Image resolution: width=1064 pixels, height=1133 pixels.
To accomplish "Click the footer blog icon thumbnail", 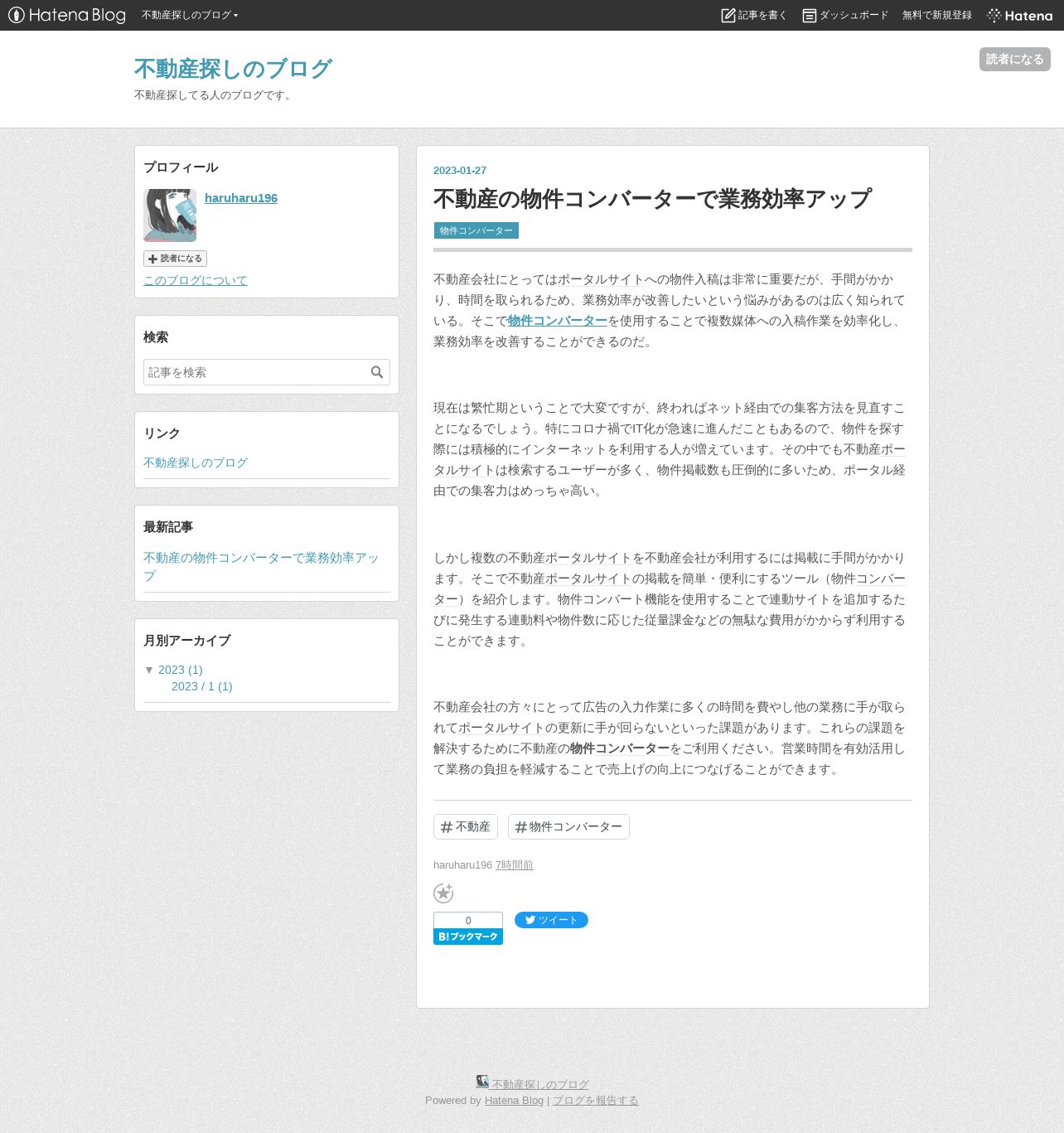I will pos(482,1082).
